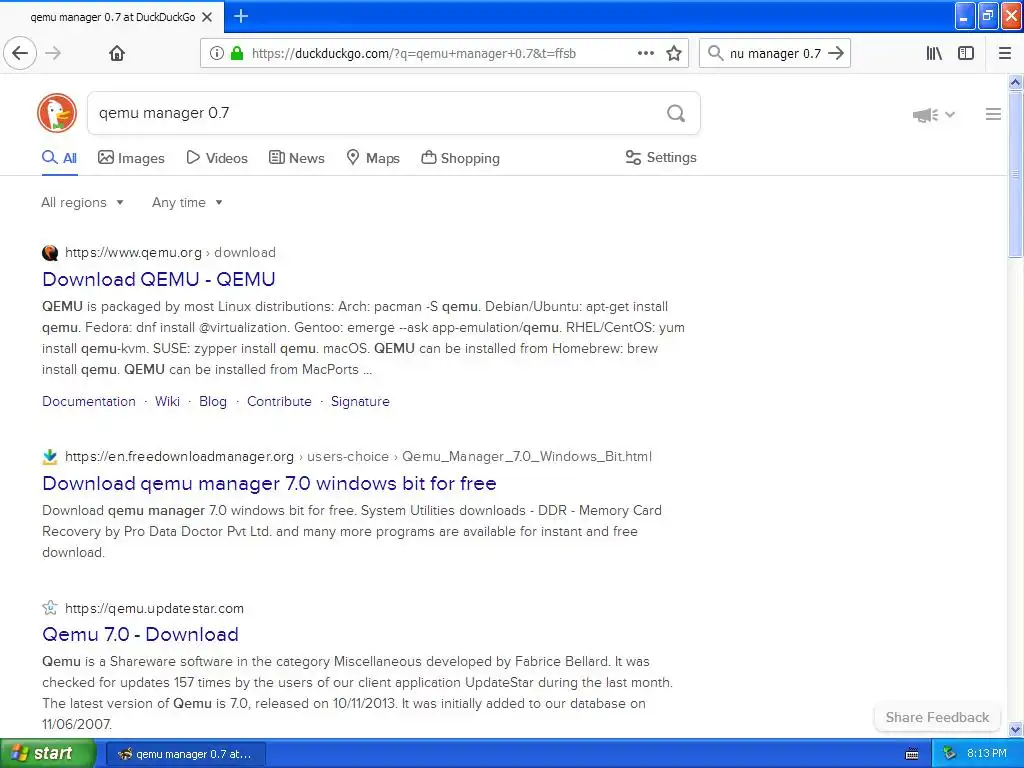Open the Contribute sublink
Viewport: 1024px width, 768px height.
[x=280, y=402]
